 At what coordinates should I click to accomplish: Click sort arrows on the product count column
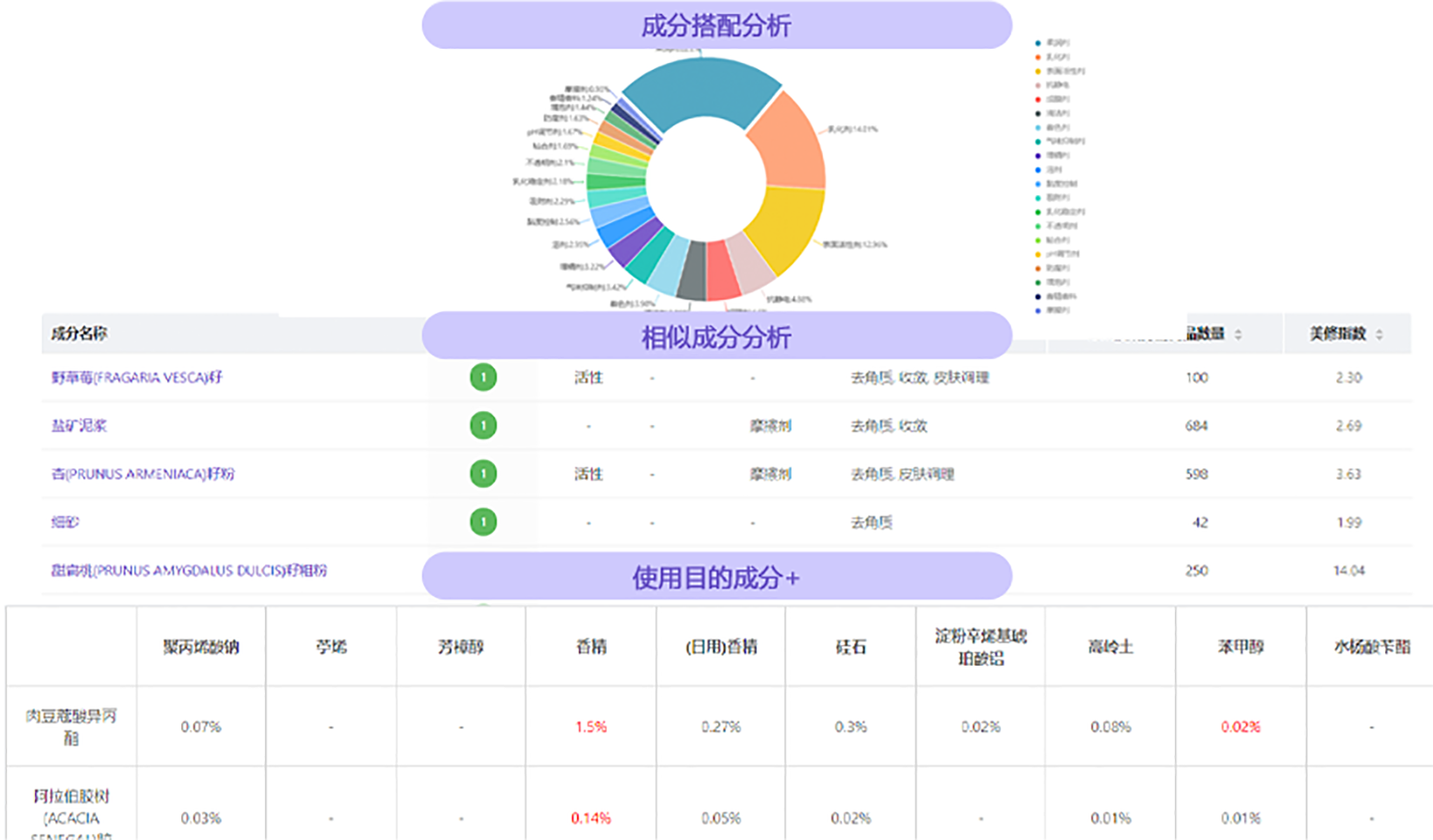(1238, 335)
